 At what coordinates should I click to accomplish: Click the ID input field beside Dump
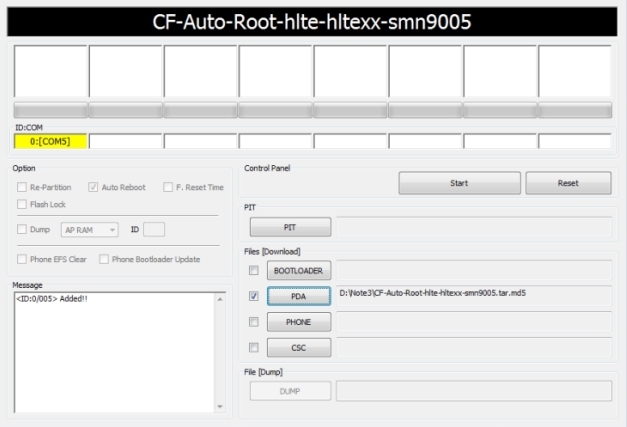(x=154, y=229)
